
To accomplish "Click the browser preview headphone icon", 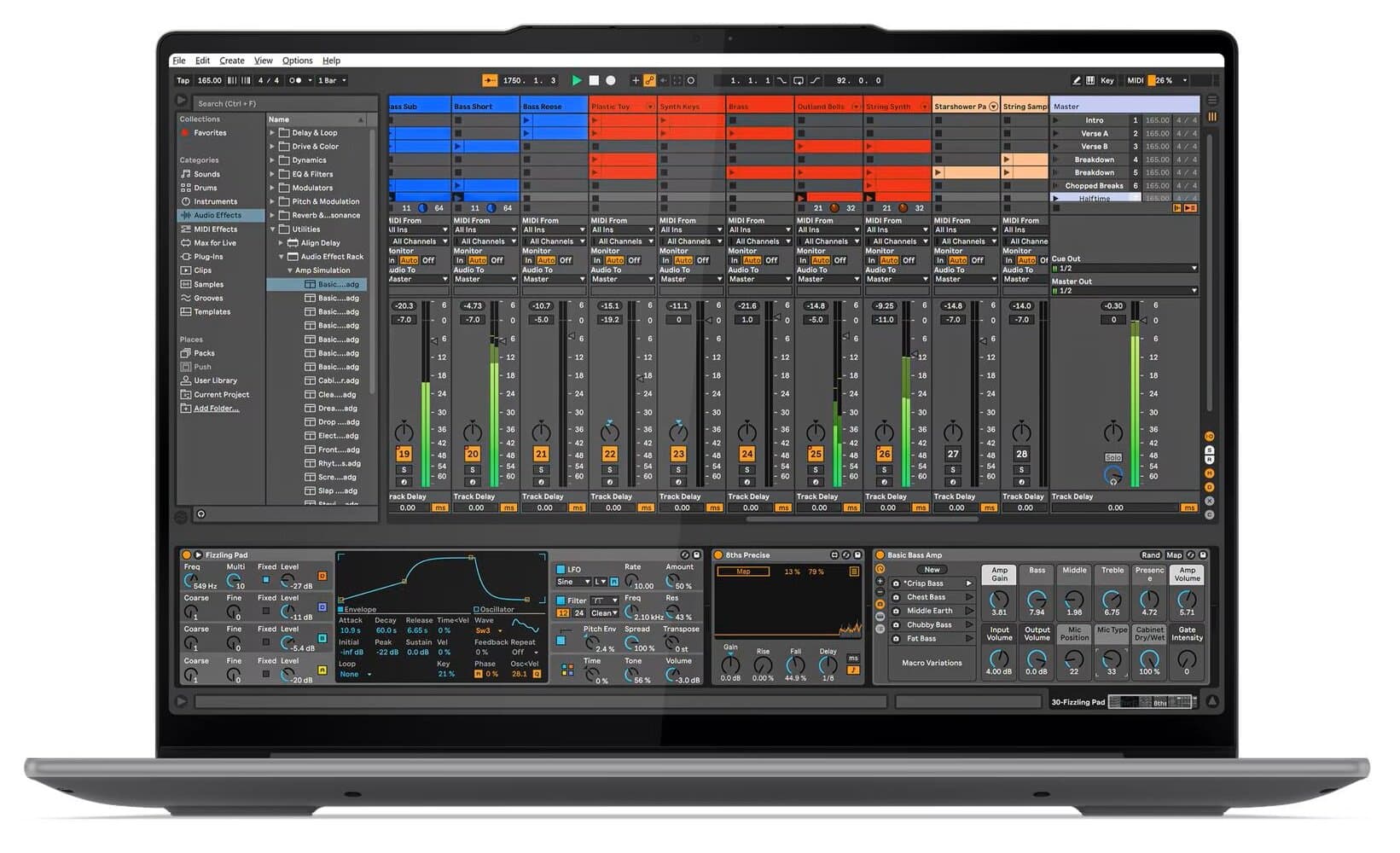I will click(201, 514).
